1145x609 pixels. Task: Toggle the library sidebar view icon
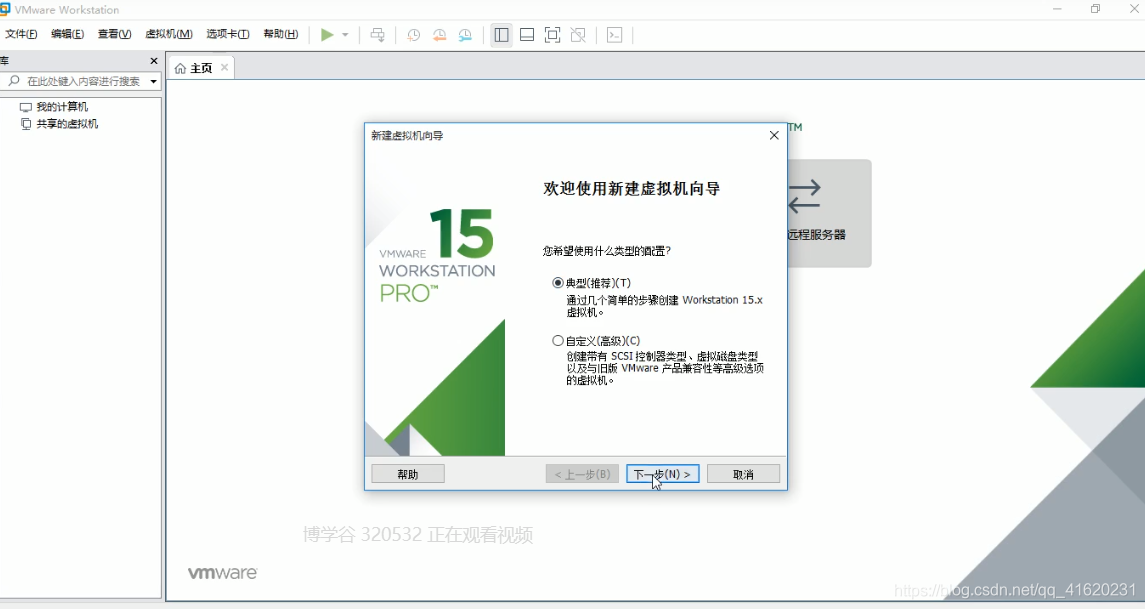pos(501,35)
